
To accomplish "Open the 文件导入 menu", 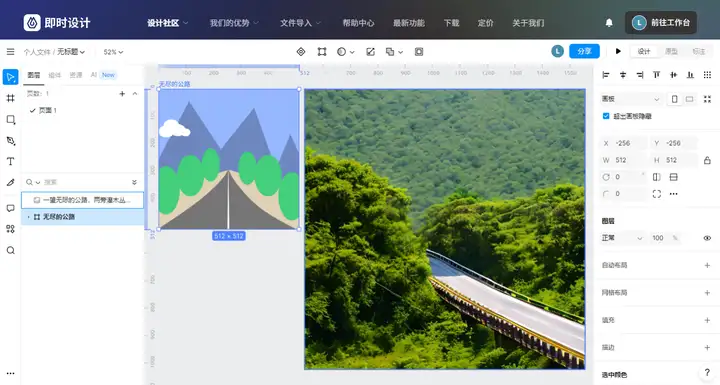I will click(300, 23).
